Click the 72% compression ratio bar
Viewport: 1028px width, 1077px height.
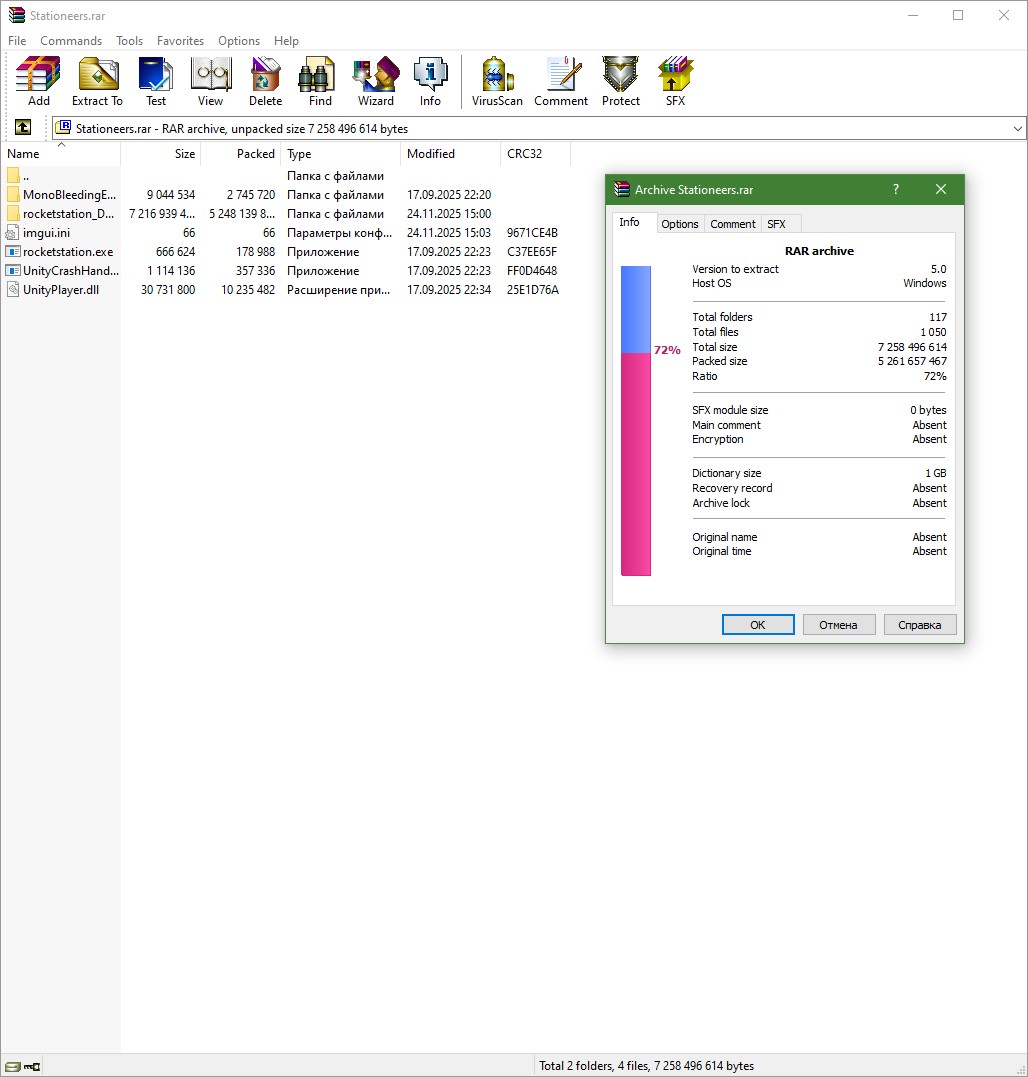click(636, 420)
